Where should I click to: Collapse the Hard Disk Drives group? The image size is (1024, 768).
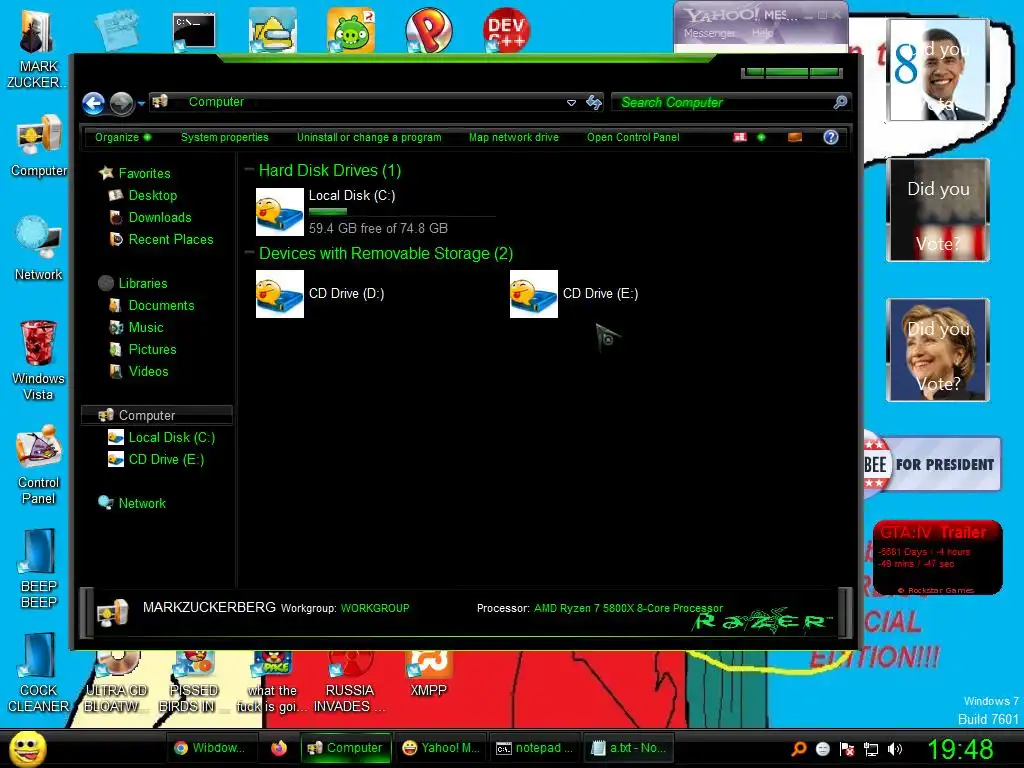(x=249, y=170)
